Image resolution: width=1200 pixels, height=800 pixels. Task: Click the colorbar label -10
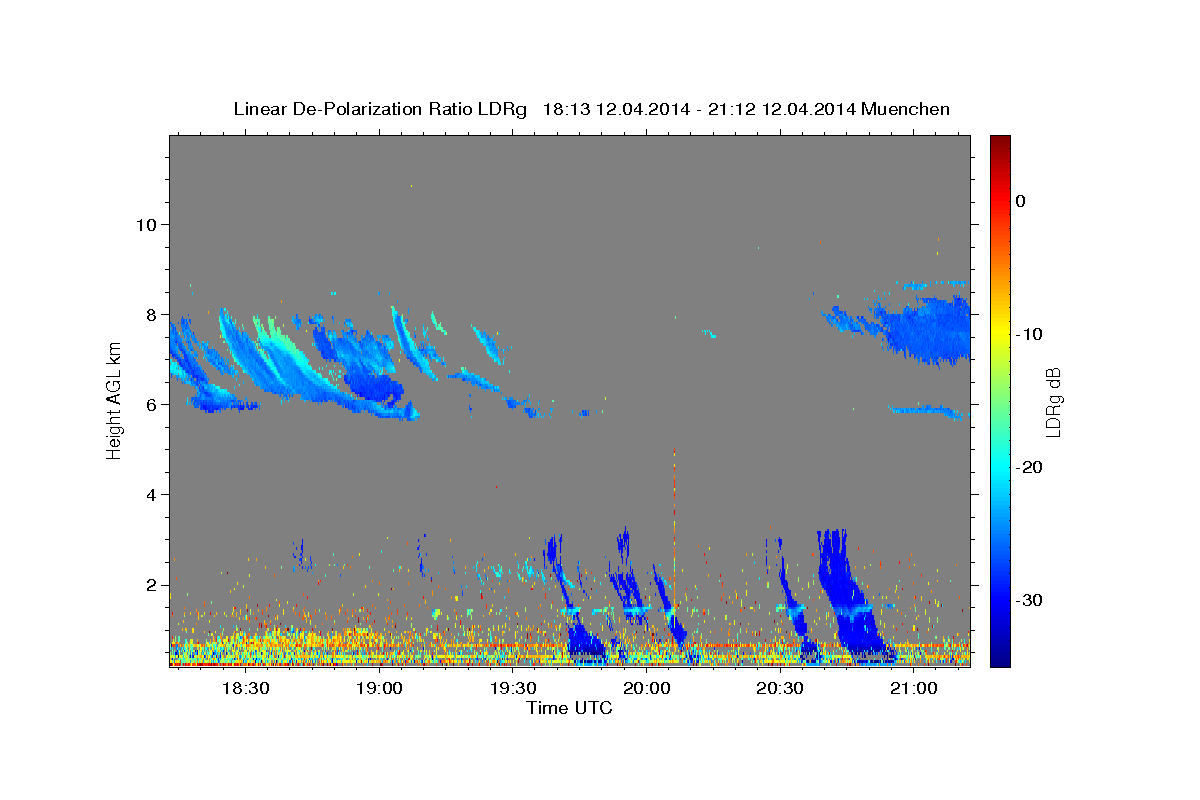(x=1029, y=334)
